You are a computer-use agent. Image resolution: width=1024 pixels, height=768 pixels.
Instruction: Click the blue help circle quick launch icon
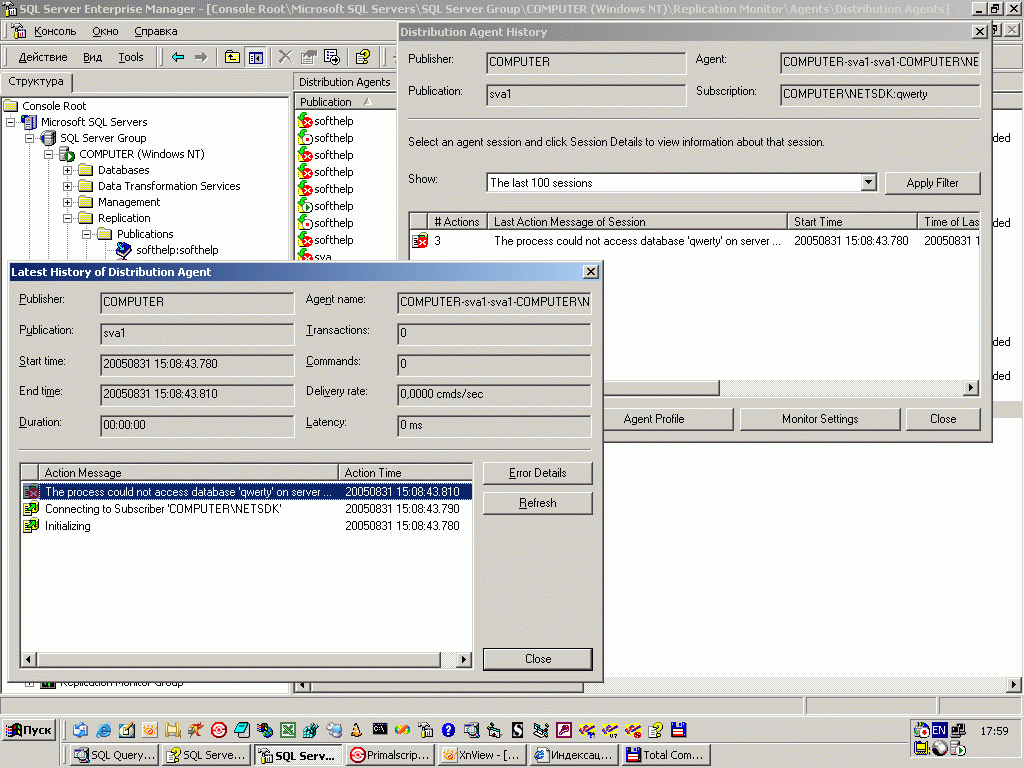pyautogui.click(x=448, y=730)
